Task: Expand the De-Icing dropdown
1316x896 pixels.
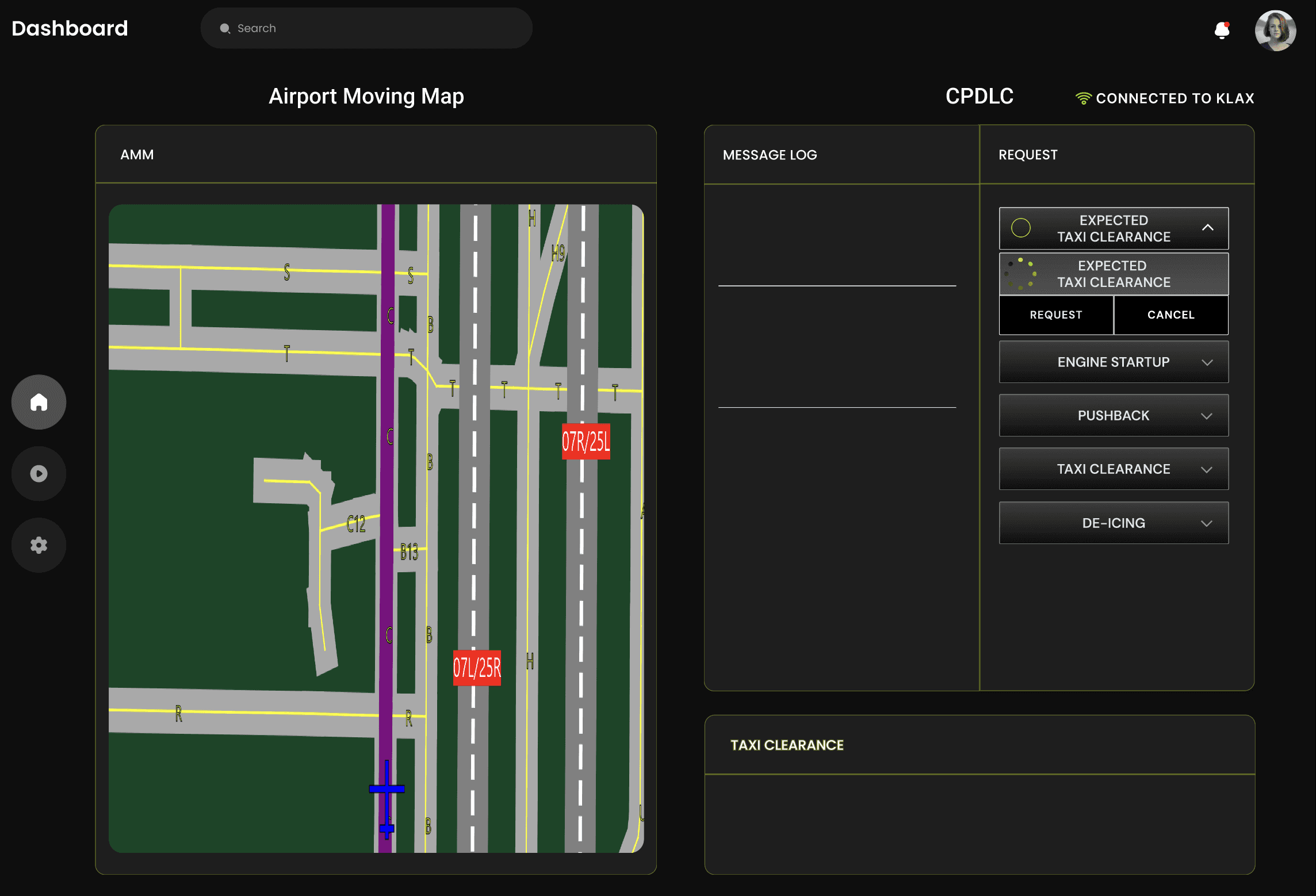Action: 1207,523
